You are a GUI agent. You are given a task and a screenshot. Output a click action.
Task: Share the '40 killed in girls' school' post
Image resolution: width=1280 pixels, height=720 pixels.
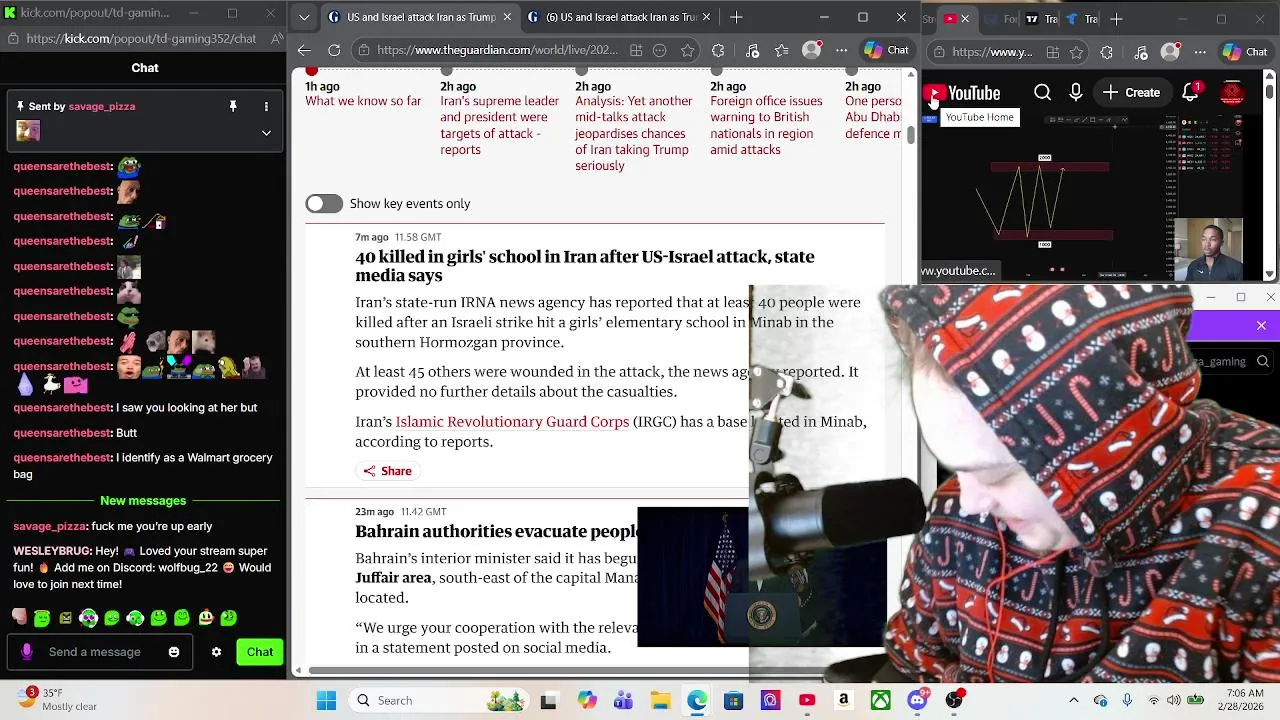tap(387, 471)
